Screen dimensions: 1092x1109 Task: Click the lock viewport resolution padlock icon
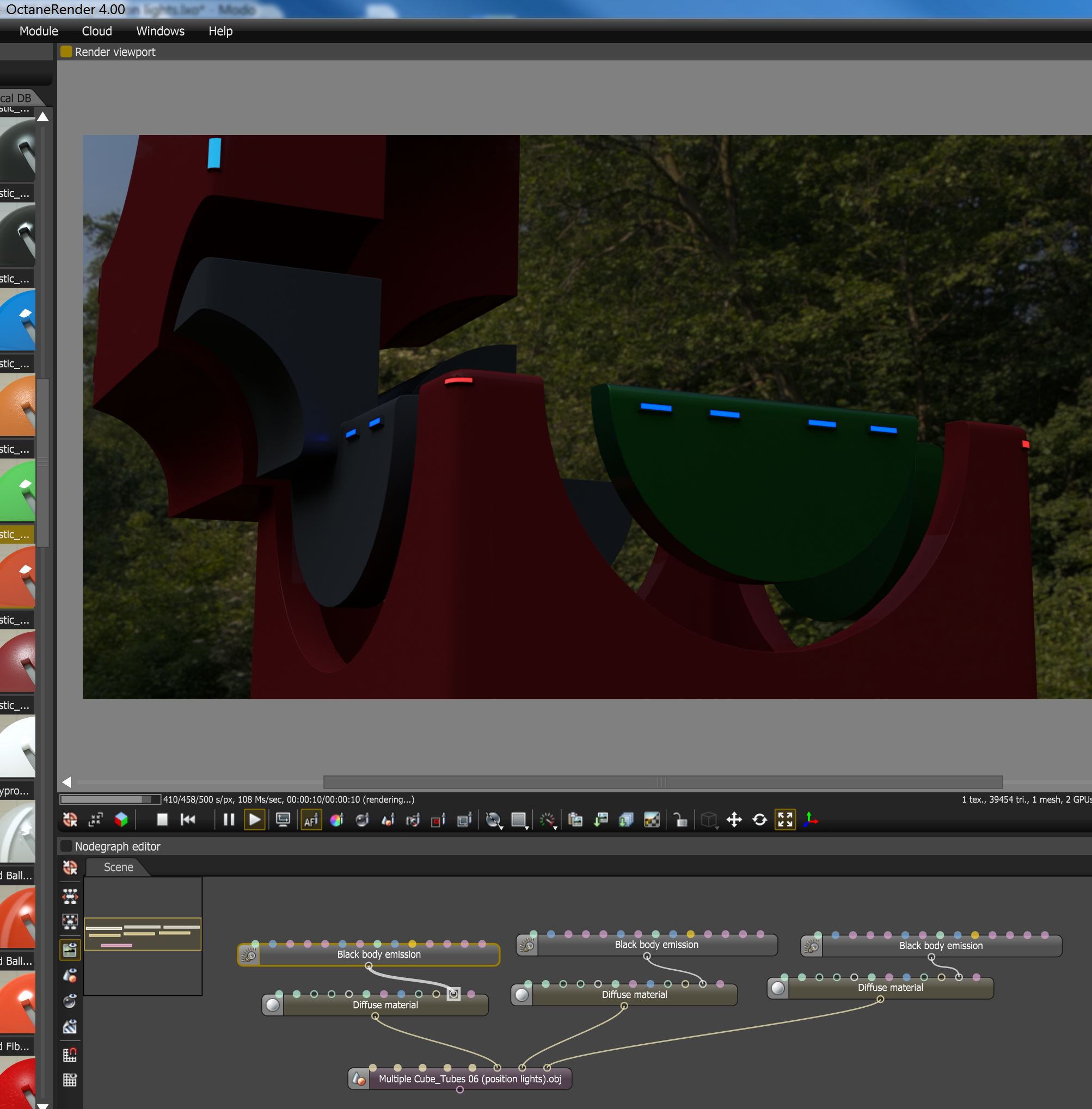pyautogui.click(x=680, y=820)
